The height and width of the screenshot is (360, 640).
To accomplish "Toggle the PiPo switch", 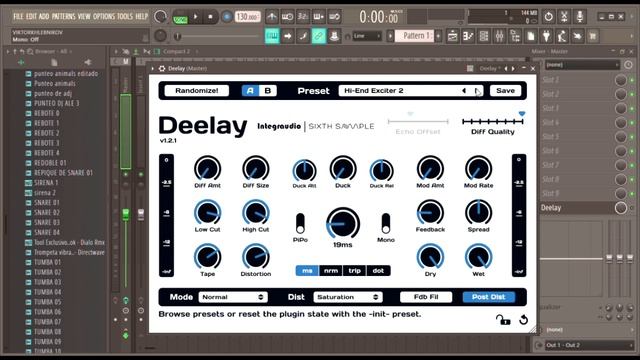I will pos(300,223).
